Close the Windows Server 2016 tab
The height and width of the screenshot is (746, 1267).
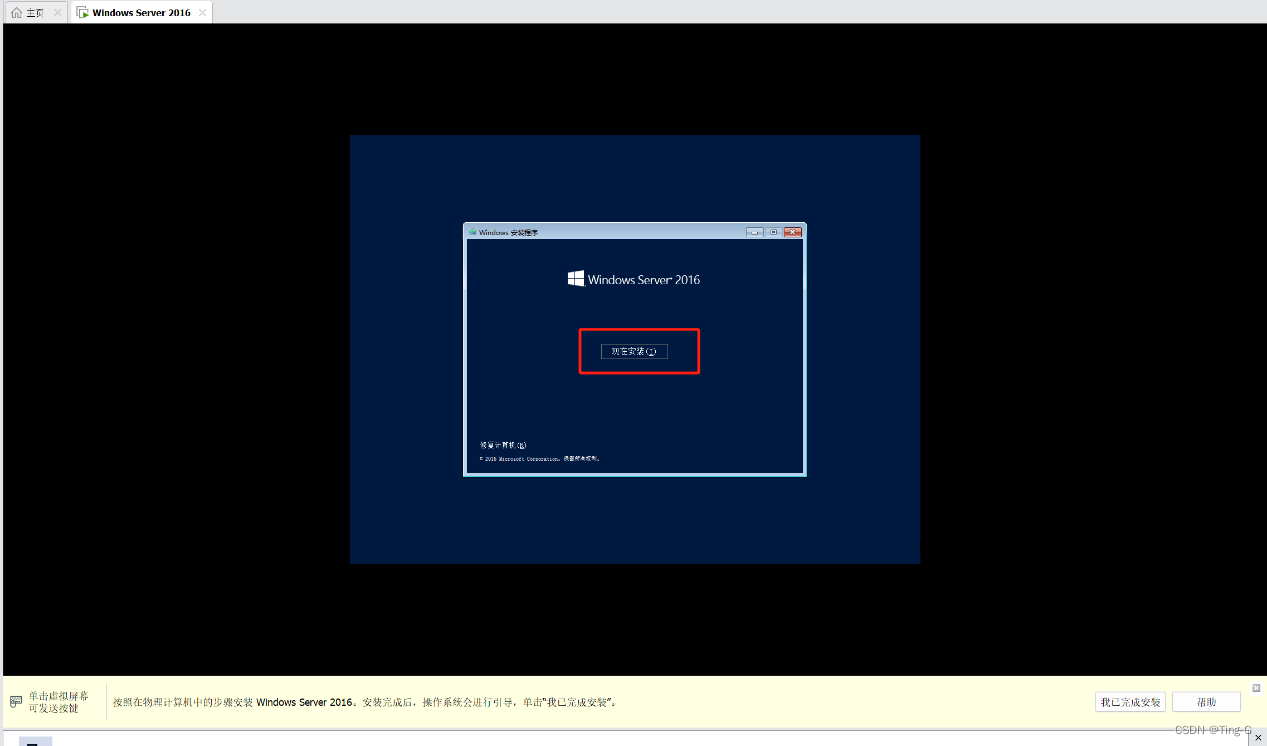pyautogui.click(x=203, y=13)
